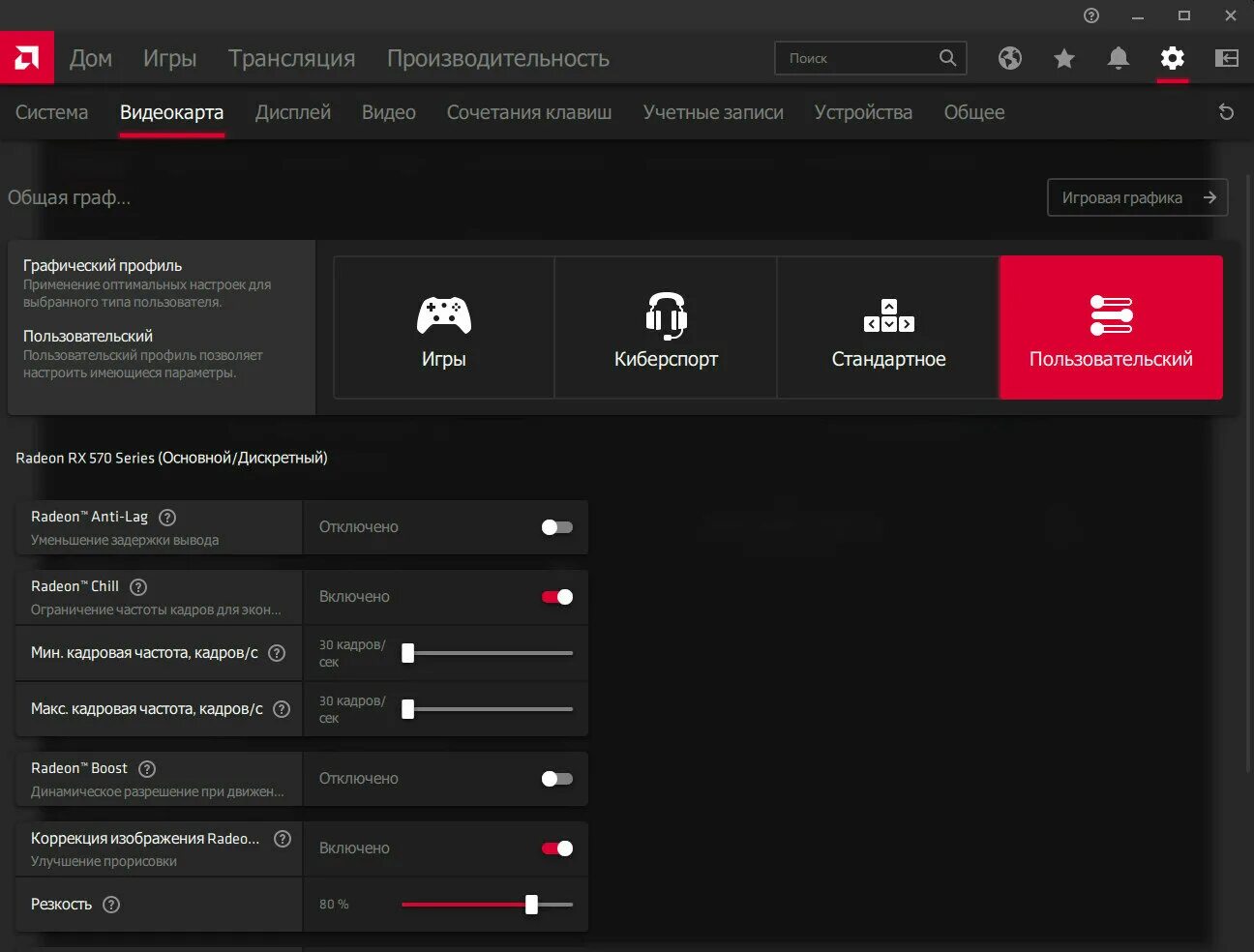Click the Общая граф... heading
Viewport: 1254px width, 952px height.
(x=70, y=197)
